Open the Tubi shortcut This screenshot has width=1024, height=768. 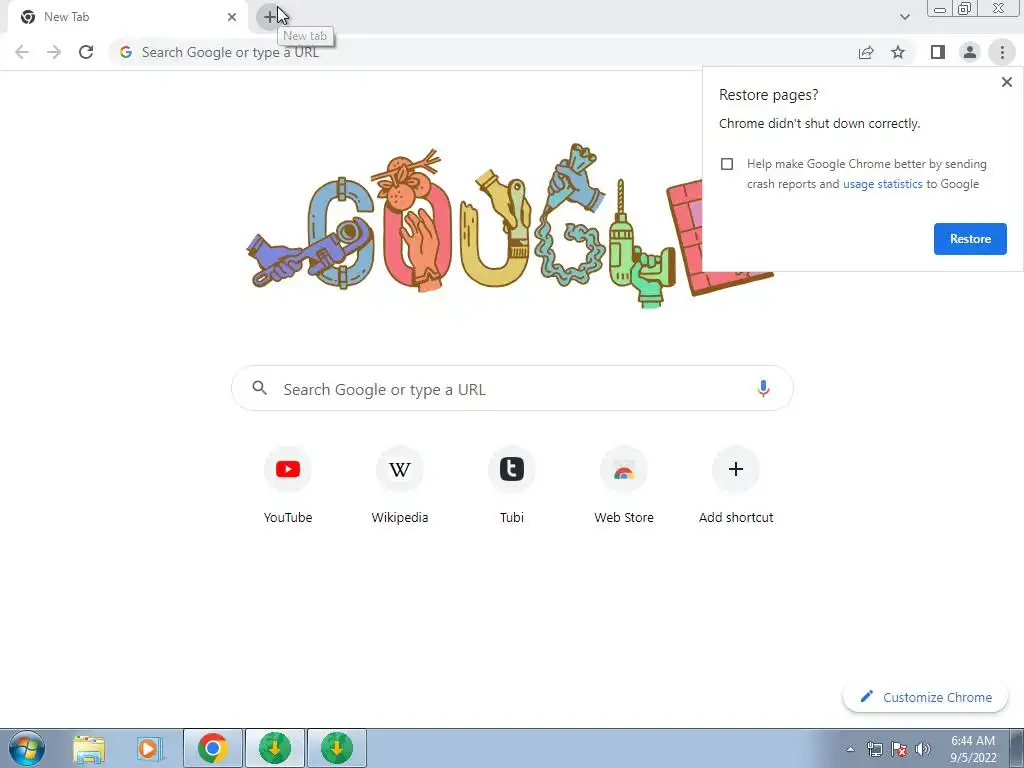[512, 486]
